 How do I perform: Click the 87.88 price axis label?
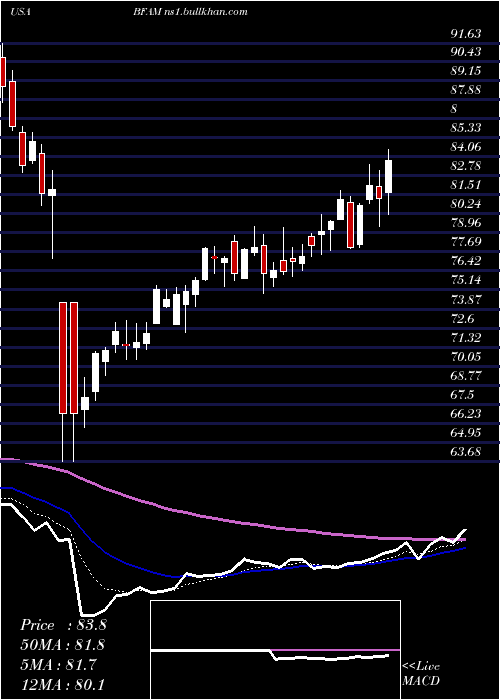(466, 90)
